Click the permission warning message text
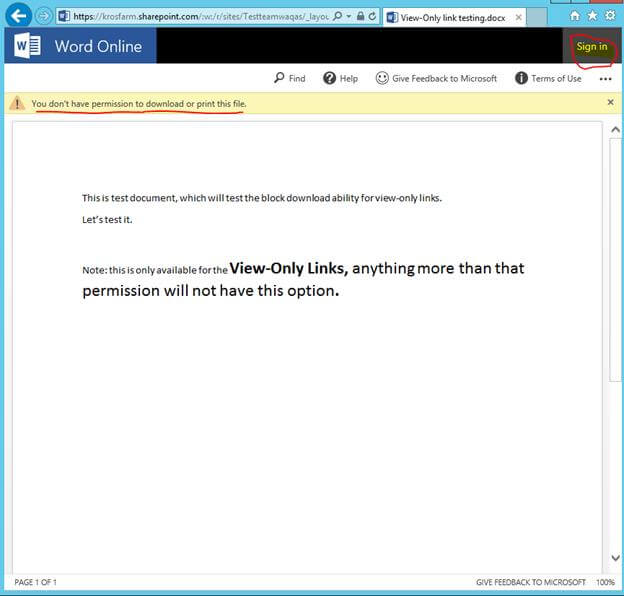This screenshot has width=624, height=596. 139,104
